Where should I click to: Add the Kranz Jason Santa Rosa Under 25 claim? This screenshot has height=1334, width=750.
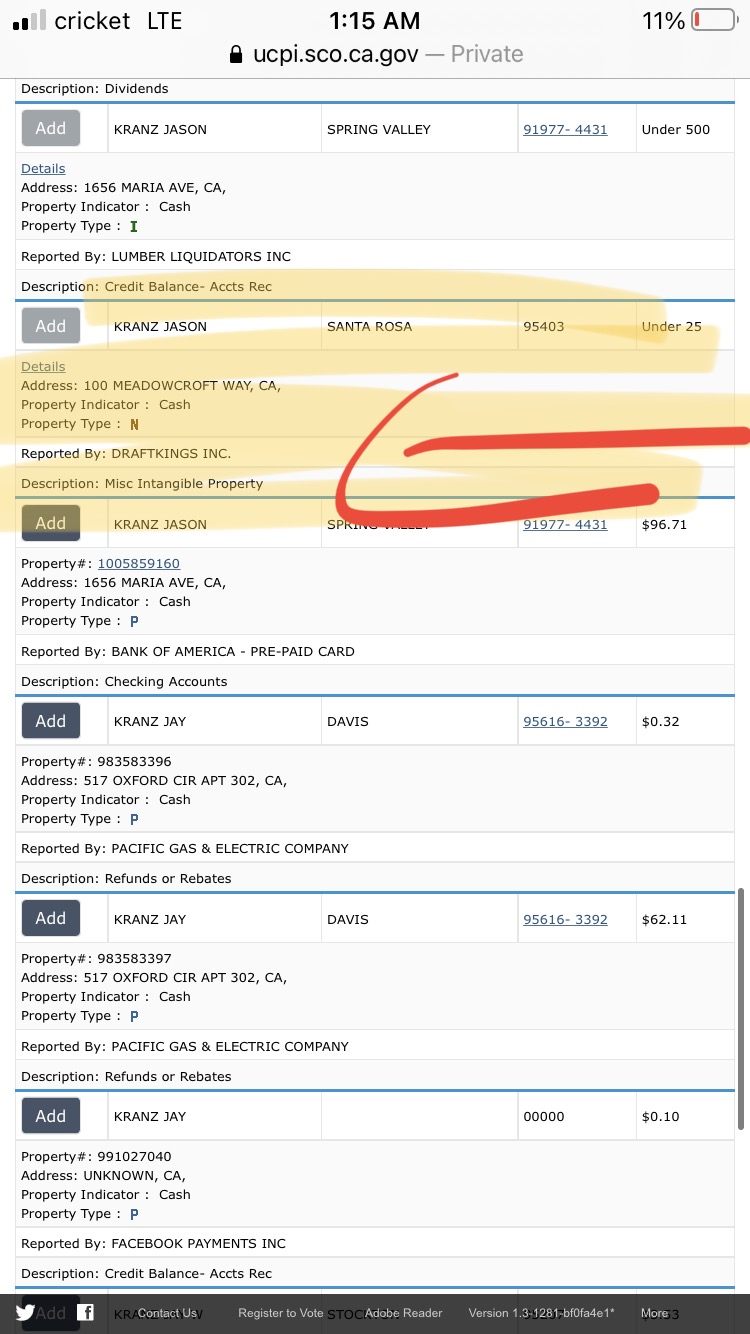point(51,326)
